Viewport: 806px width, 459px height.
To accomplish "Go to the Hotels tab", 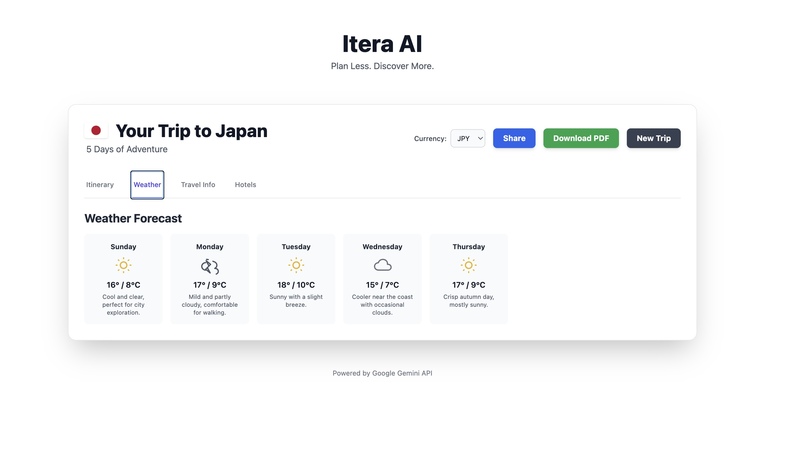I will (245, 185).
